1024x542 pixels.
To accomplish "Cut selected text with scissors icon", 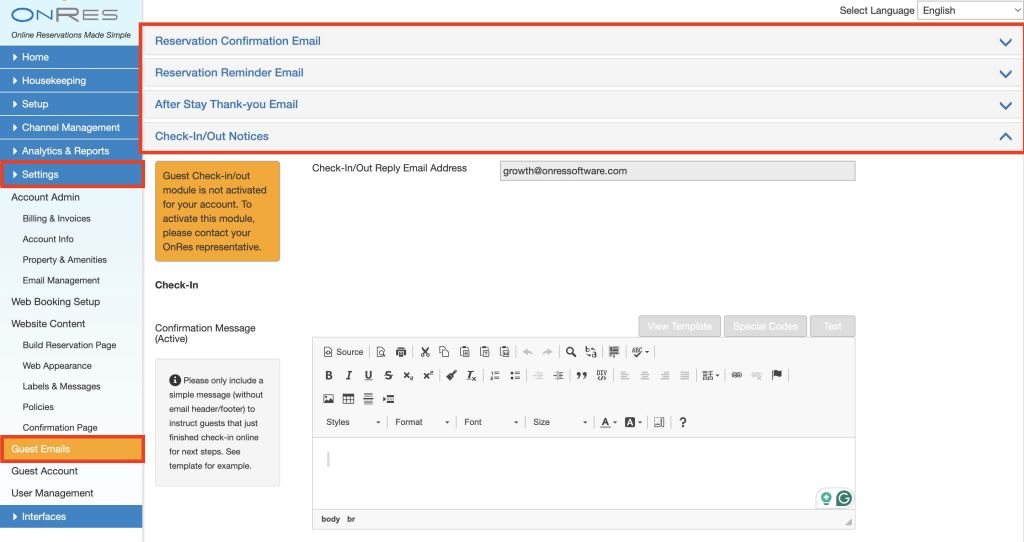I will point(425,352).
